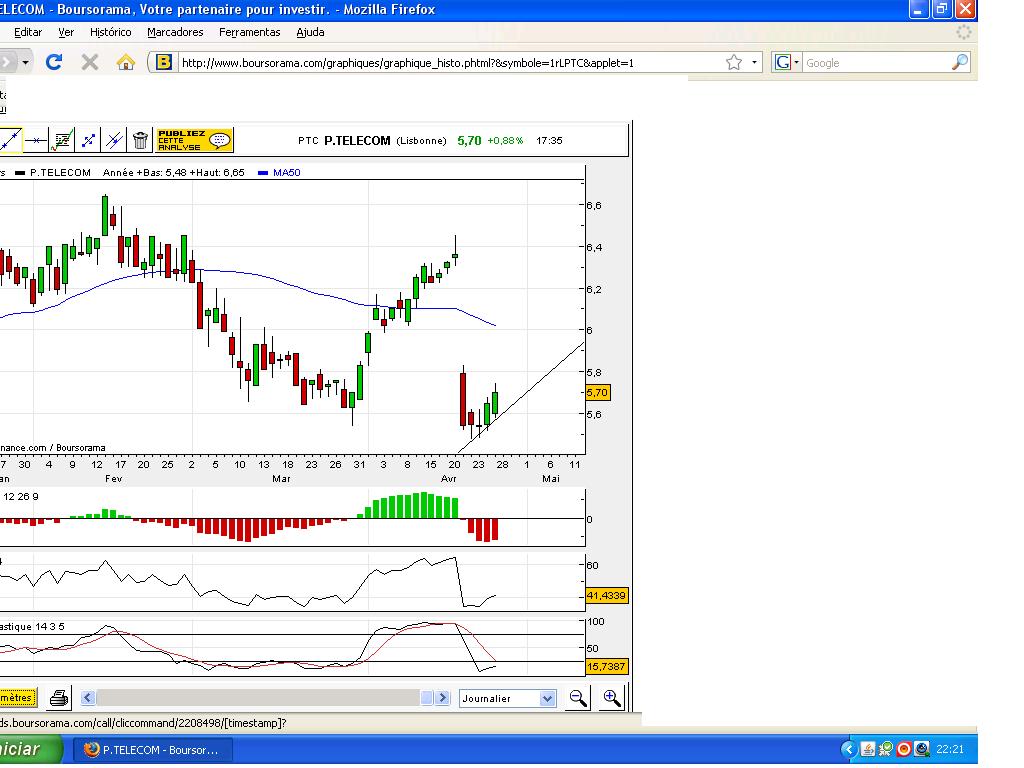
Task: Bookmark this page with the star icon
Action: click(x=734, y=62)
